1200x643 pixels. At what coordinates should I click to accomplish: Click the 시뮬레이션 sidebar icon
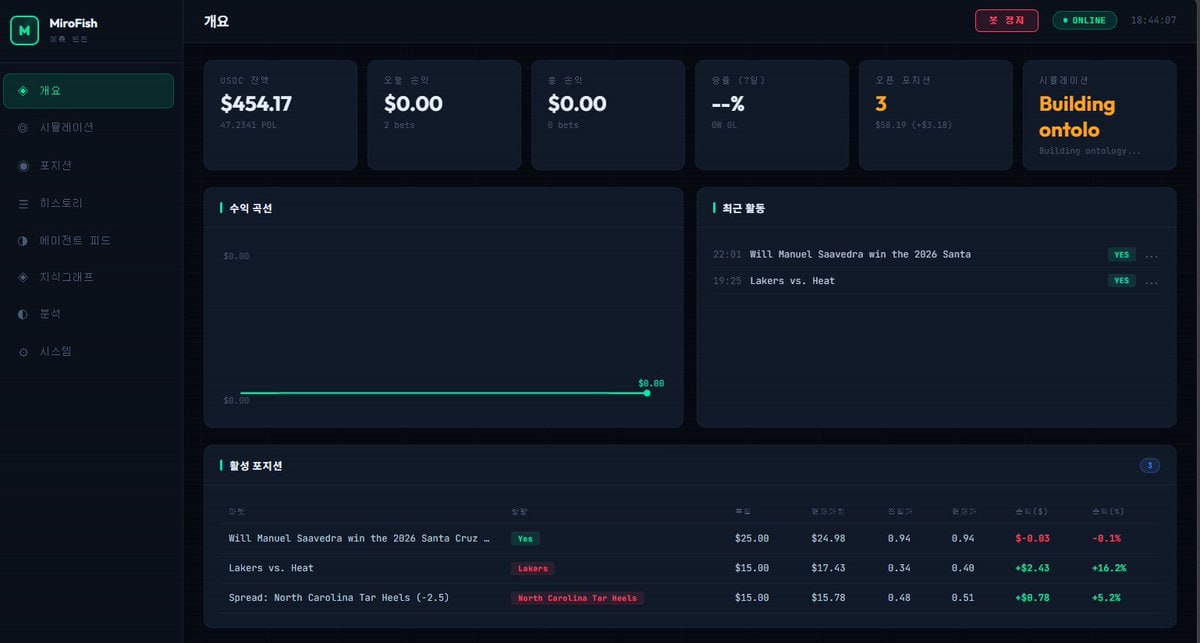(23, 128)
